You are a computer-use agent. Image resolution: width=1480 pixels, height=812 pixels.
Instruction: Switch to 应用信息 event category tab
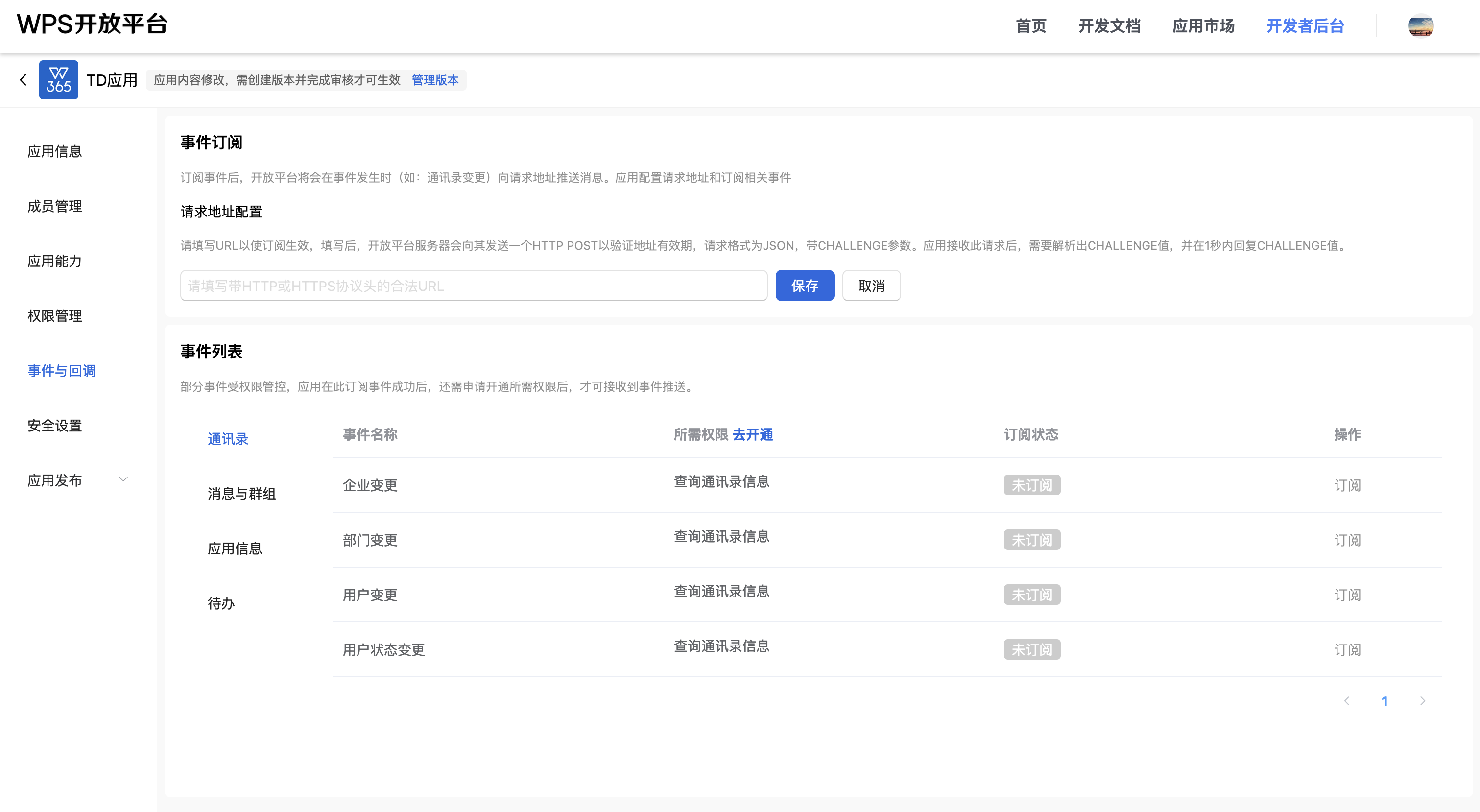tap(235, 548)
